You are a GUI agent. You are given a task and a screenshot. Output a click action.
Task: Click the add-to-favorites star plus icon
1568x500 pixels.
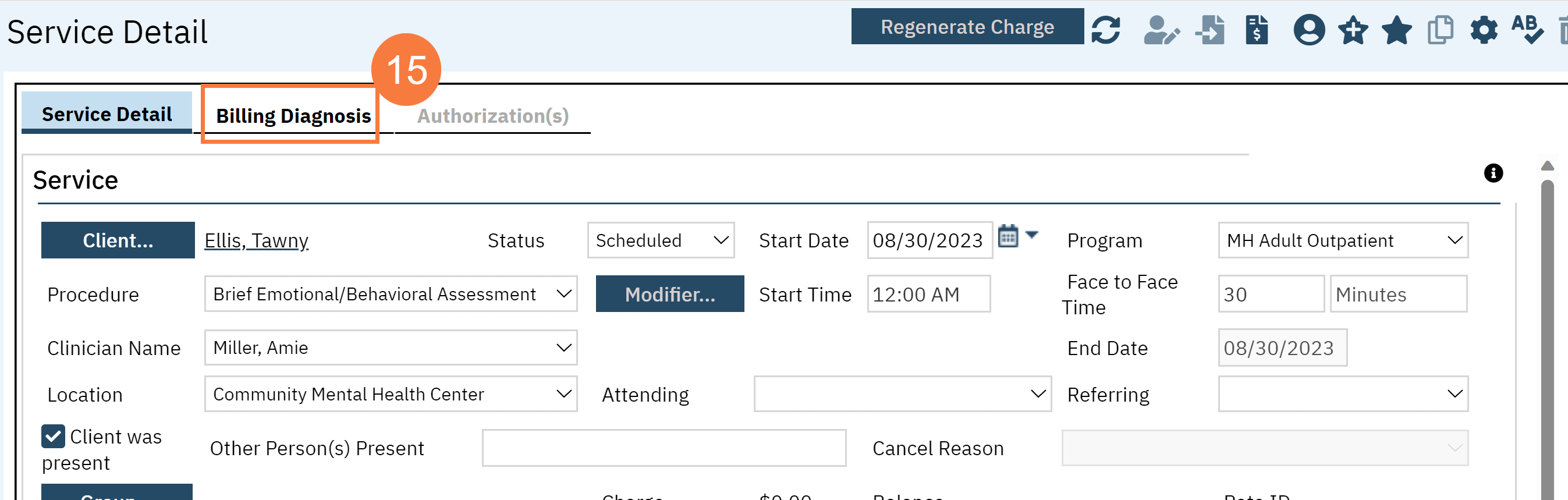[x=1353, y=29]
